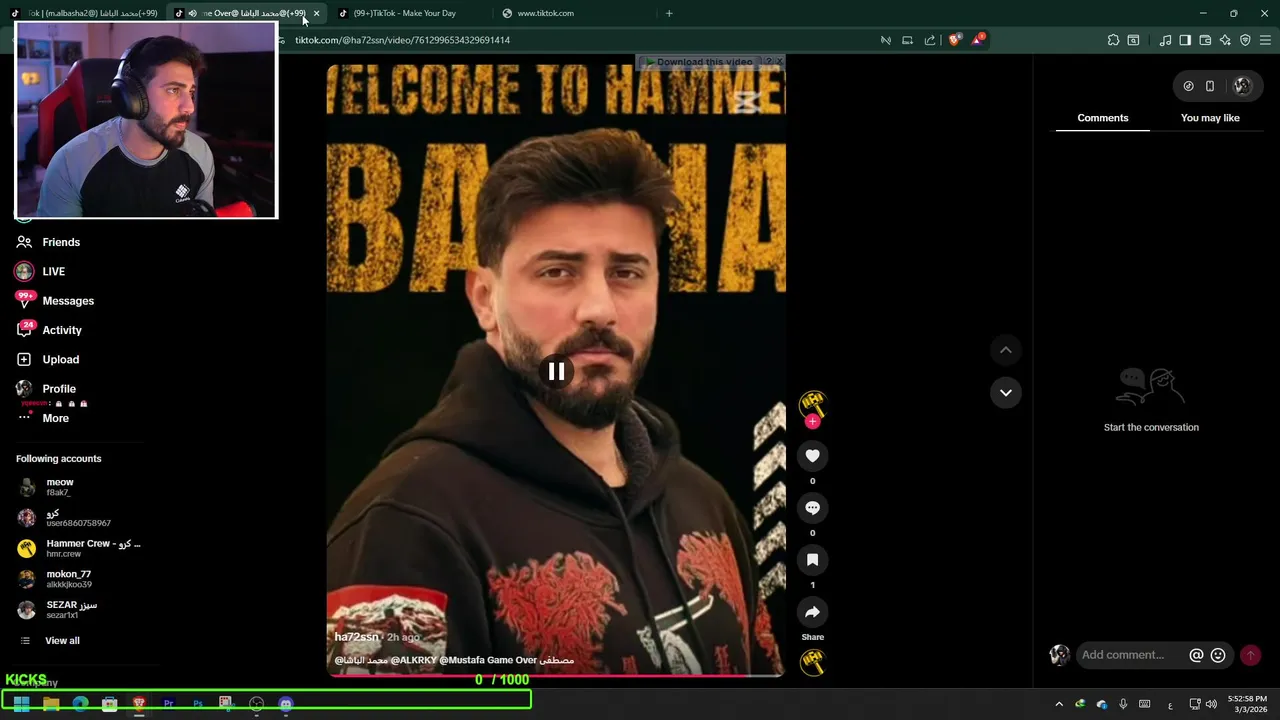Open followed account user6860758967
The width and height of the screenshot is (1280, 720).
click(78, 518)
